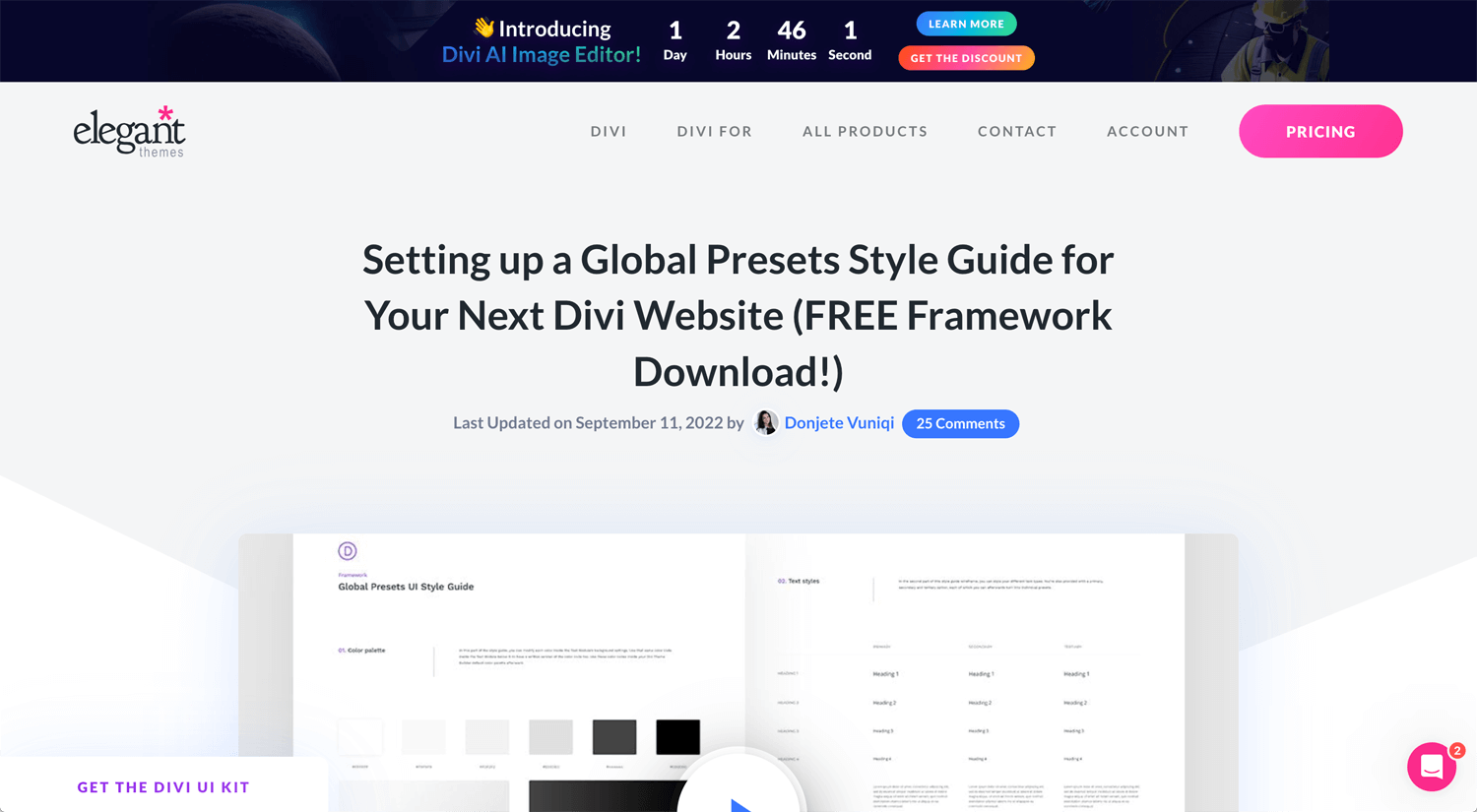Click the author avatar of Donjete Vuniqi

766,423
